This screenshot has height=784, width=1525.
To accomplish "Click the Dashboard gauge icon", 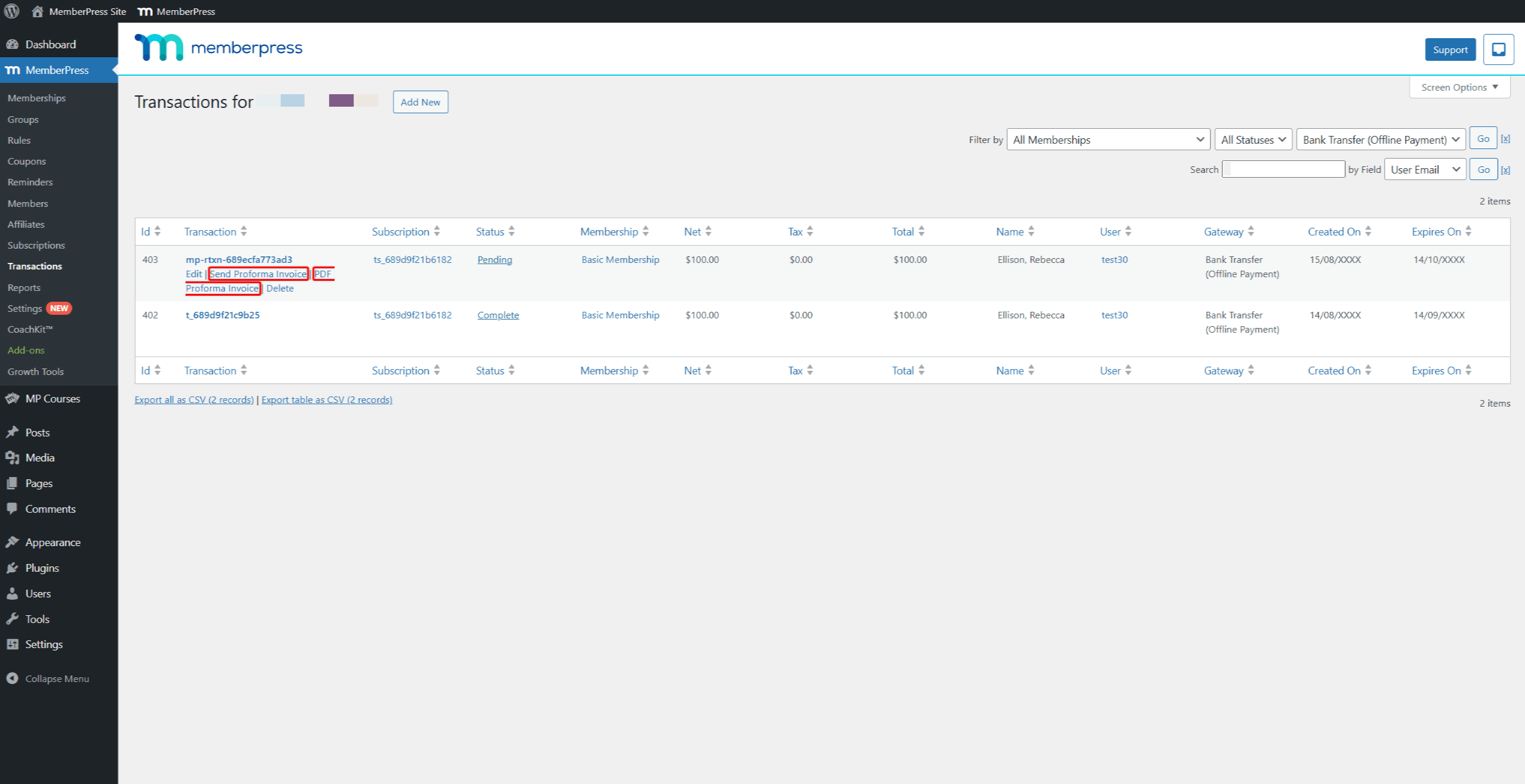I will [x=12, y=45].
